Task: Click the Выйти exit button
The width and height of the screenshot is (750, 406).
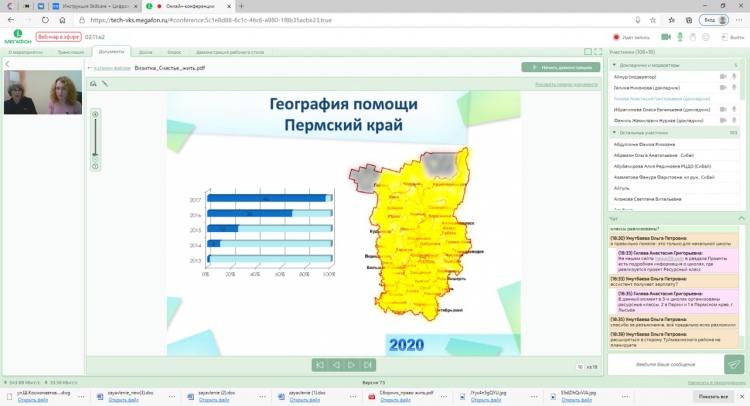Action: coord(730,37)
